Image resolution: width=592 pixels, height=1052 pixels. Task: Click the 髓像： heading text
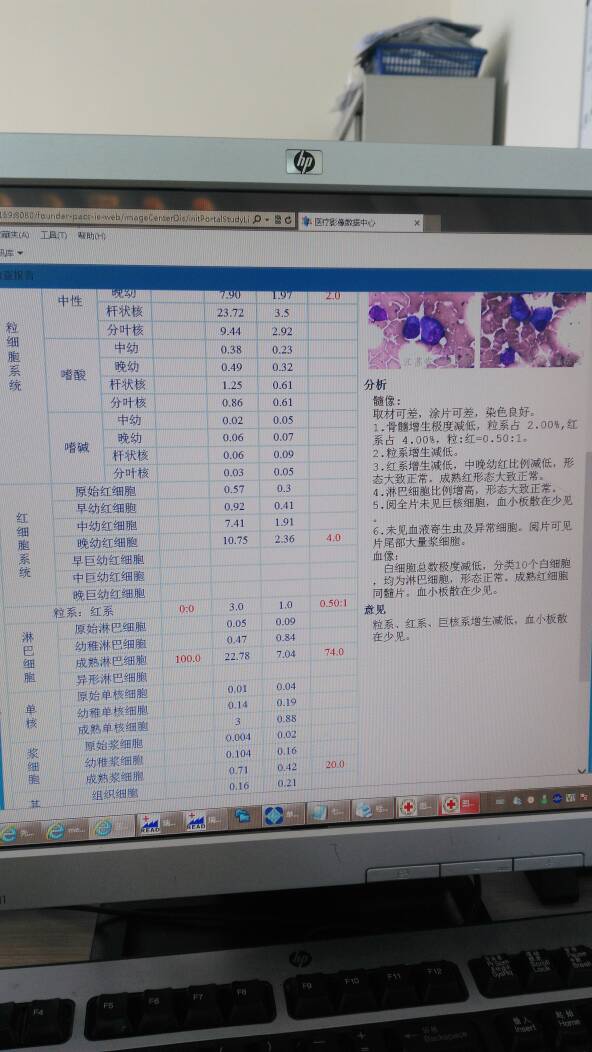[x=387, y=401]
